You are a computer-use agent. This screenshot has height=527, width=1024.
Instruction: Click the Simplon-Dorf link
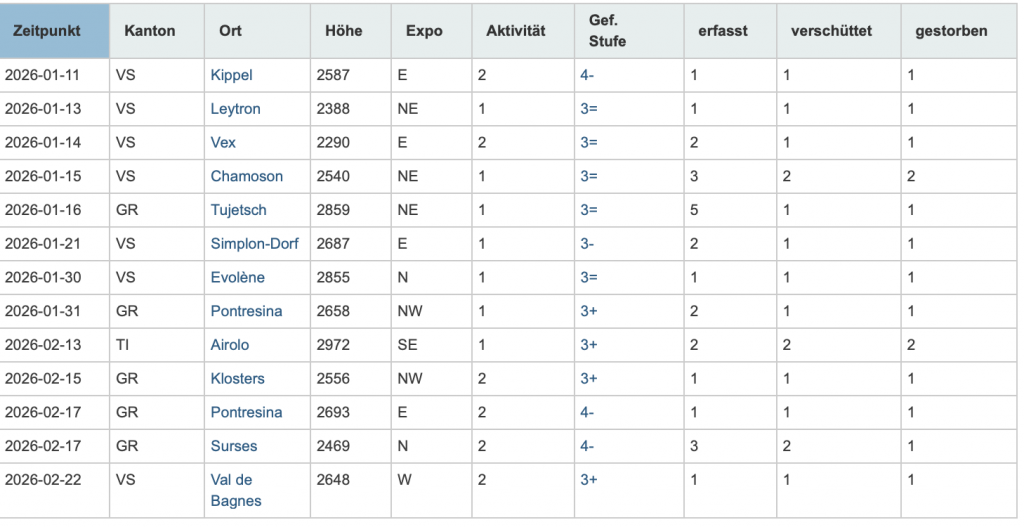tap(254, 244)
